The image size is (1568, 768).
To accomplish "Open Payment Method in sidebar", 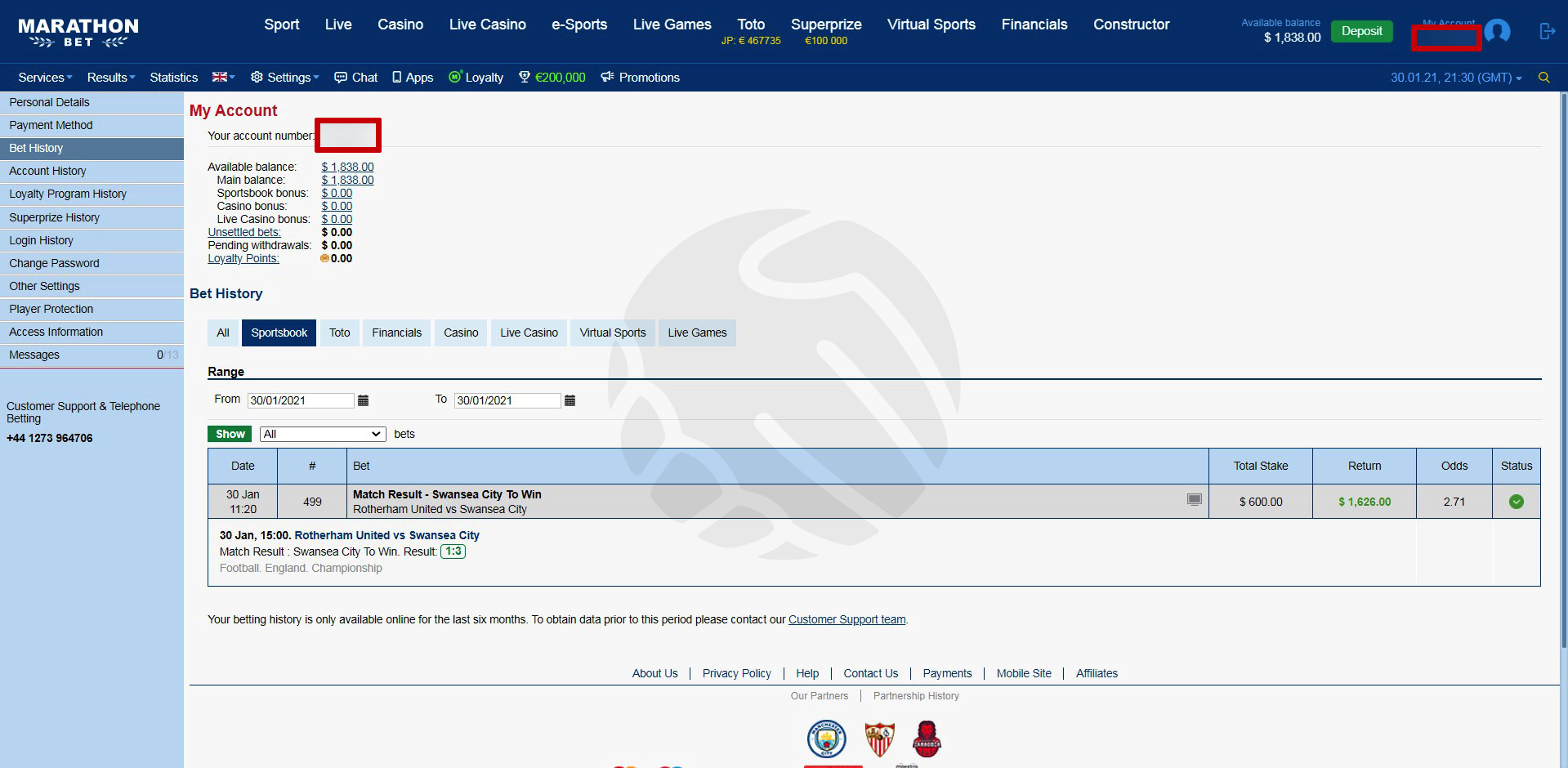I will [92, 125].
